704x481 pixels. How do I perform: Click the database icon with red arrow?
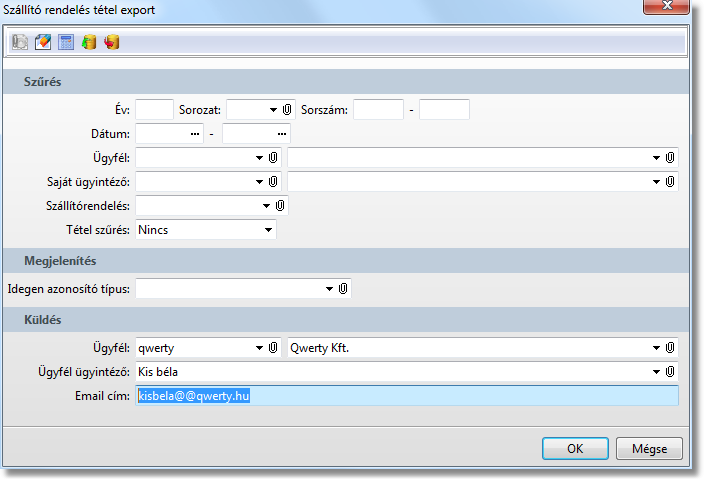[x=112, y=42]
